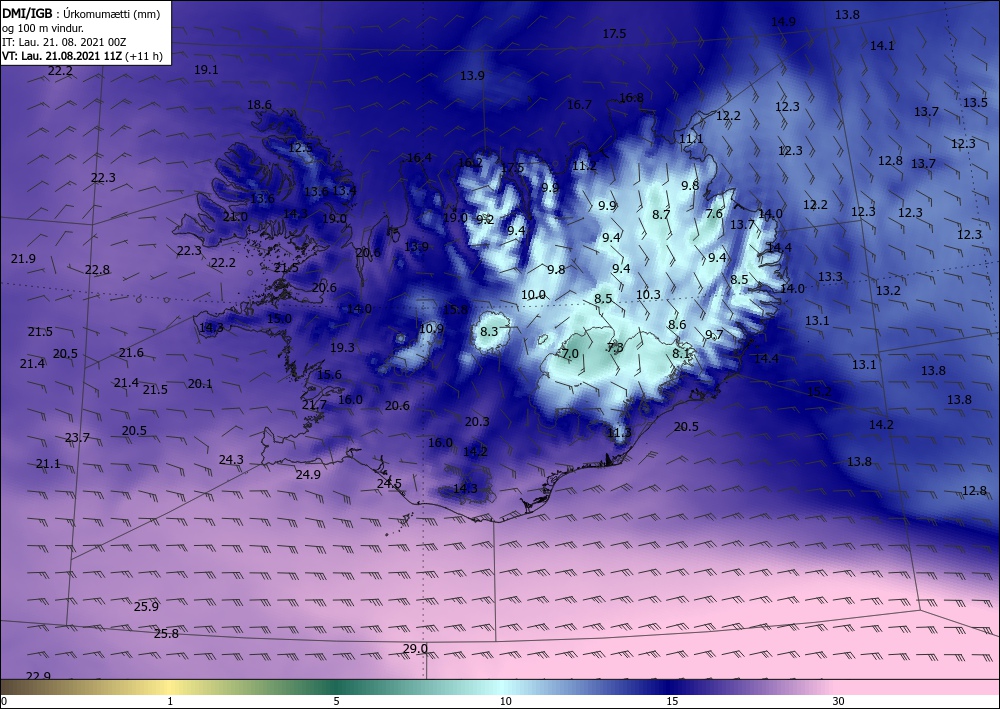
Task: Click the 15.6 value on the map
Action: (329, 375)
